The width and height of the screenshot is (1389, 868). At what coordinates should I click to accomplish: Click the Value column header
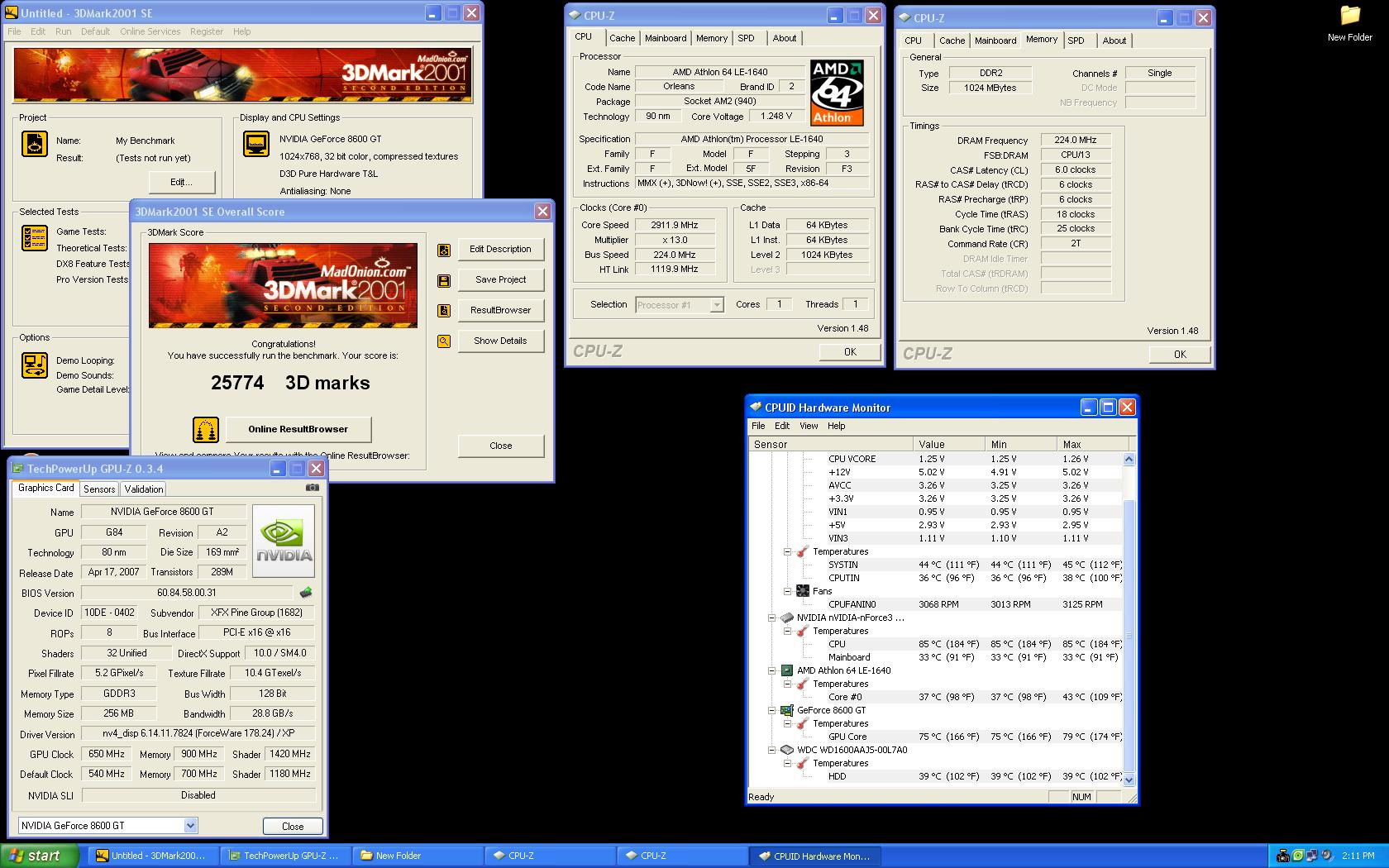(948, 444)
